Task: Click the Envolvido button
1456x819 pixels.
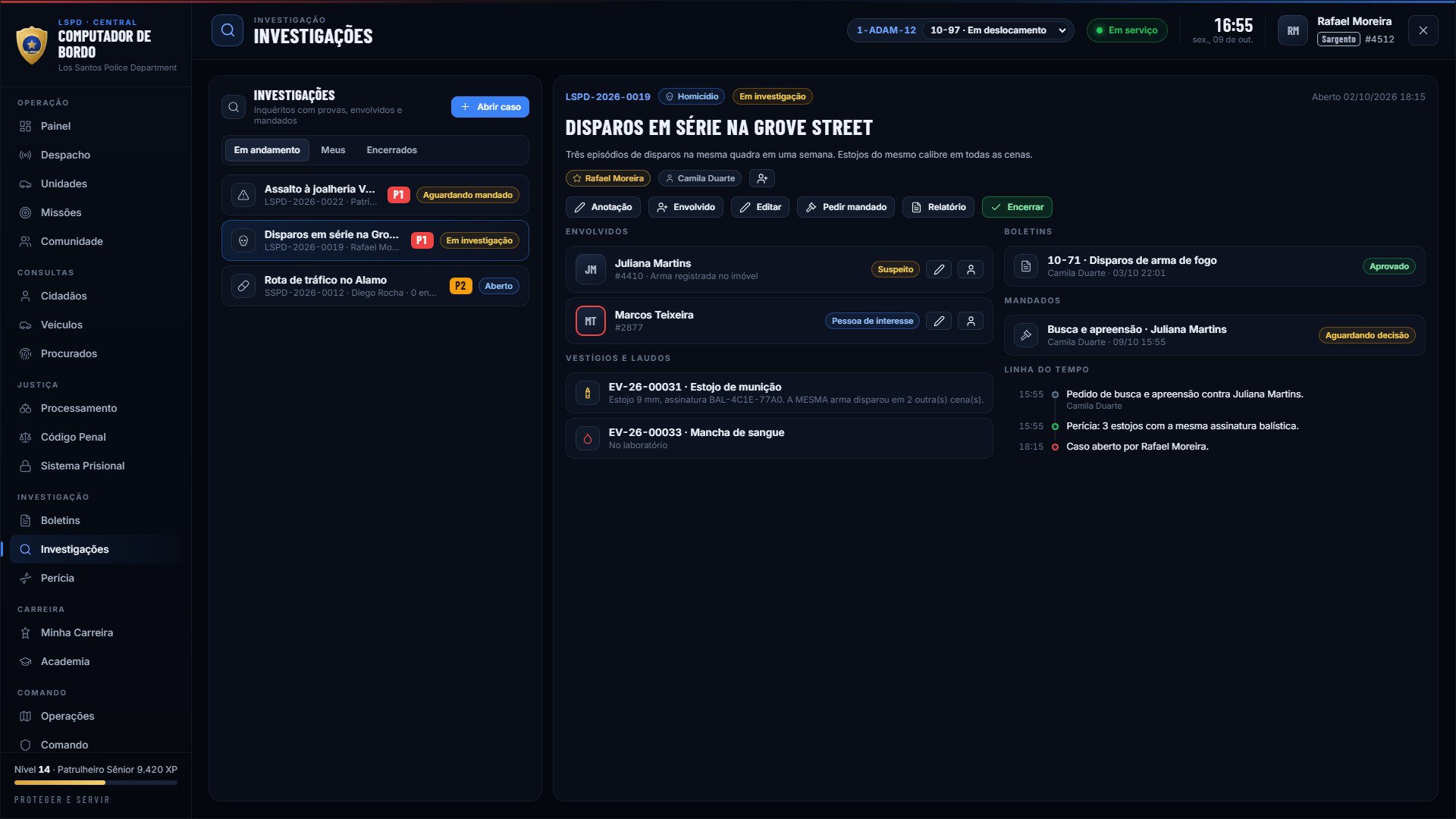Action: pos(686,207)
